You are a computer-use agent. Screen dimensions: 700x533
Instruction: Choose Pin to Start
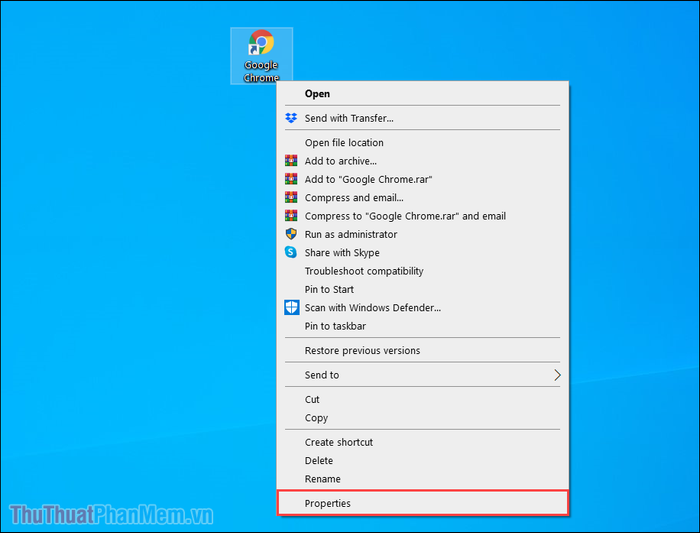(x=422, y=289)
